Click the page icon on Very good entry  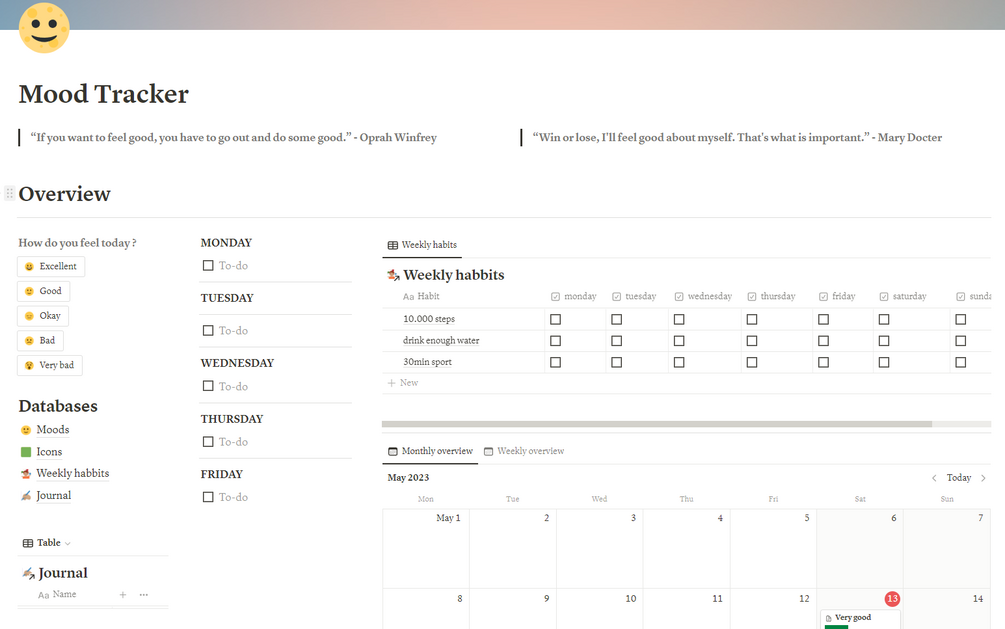(829, 618)
